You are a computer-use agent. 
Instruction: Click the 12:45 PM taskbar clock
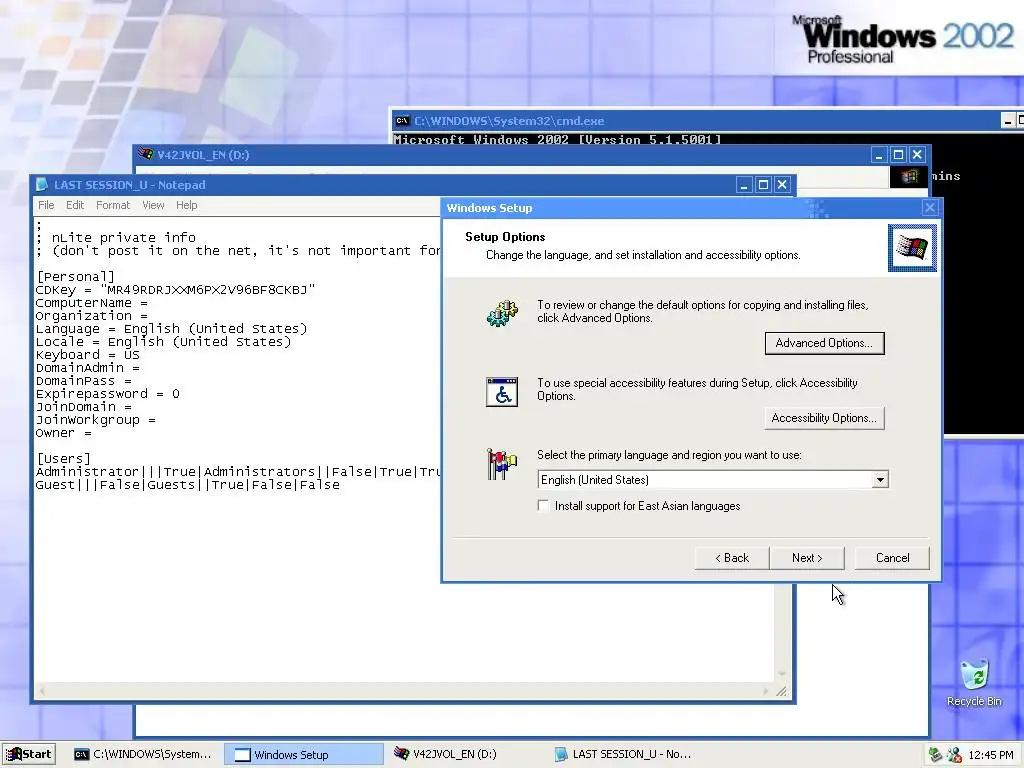pyautogui.click(x=991, y=755)
